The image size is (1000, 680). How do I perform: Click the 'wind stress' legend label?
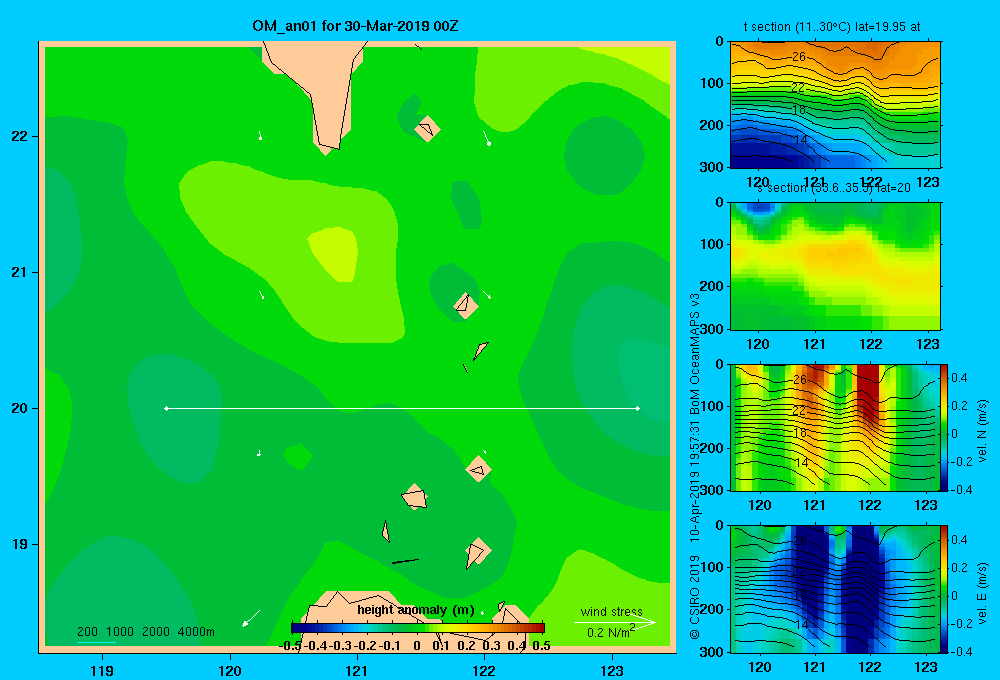[x=611, y=611]
